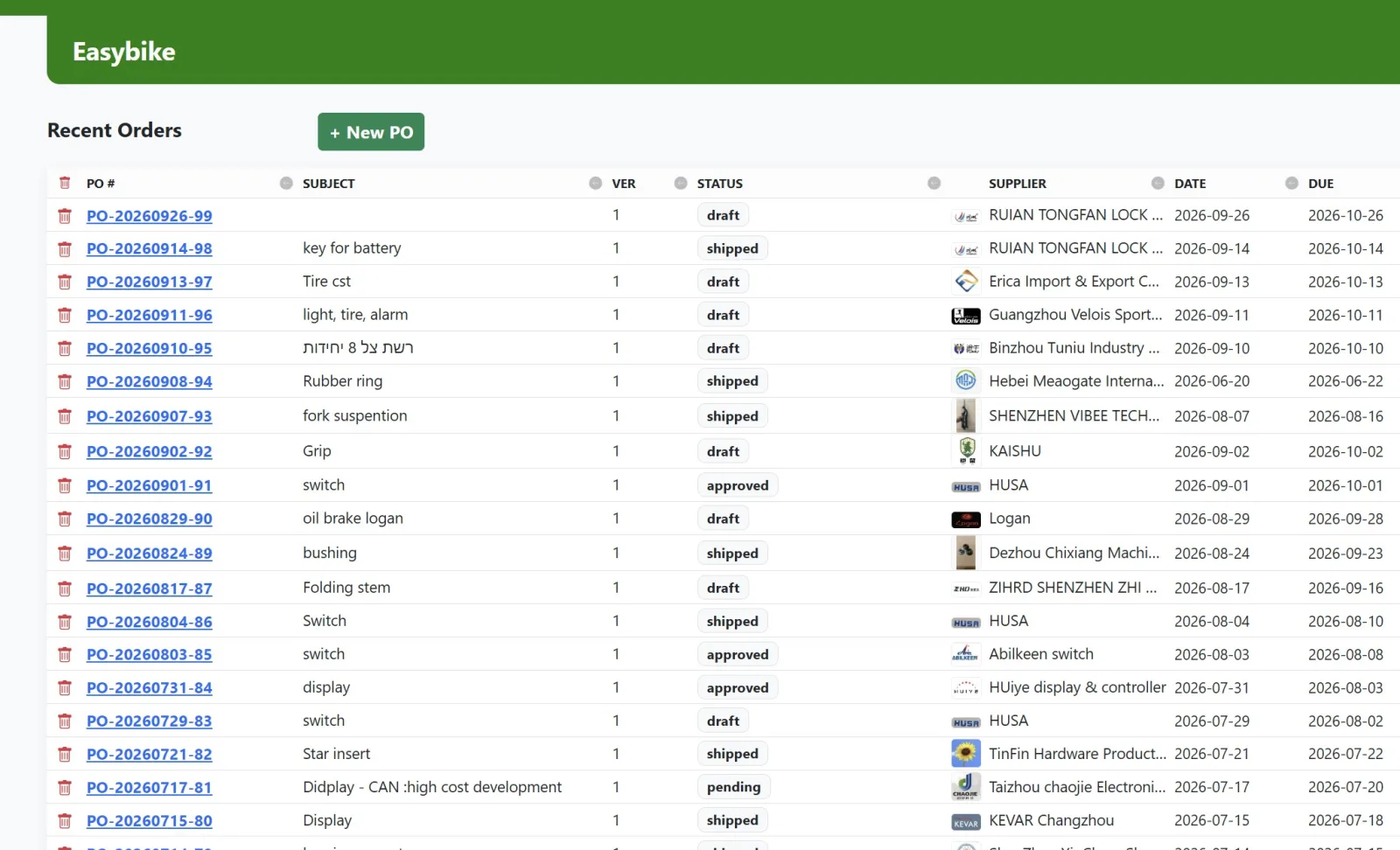Click the circle handle between SUBJECT and VER headers
Viewport: 1400px width, 850px height.
[596, 183]
